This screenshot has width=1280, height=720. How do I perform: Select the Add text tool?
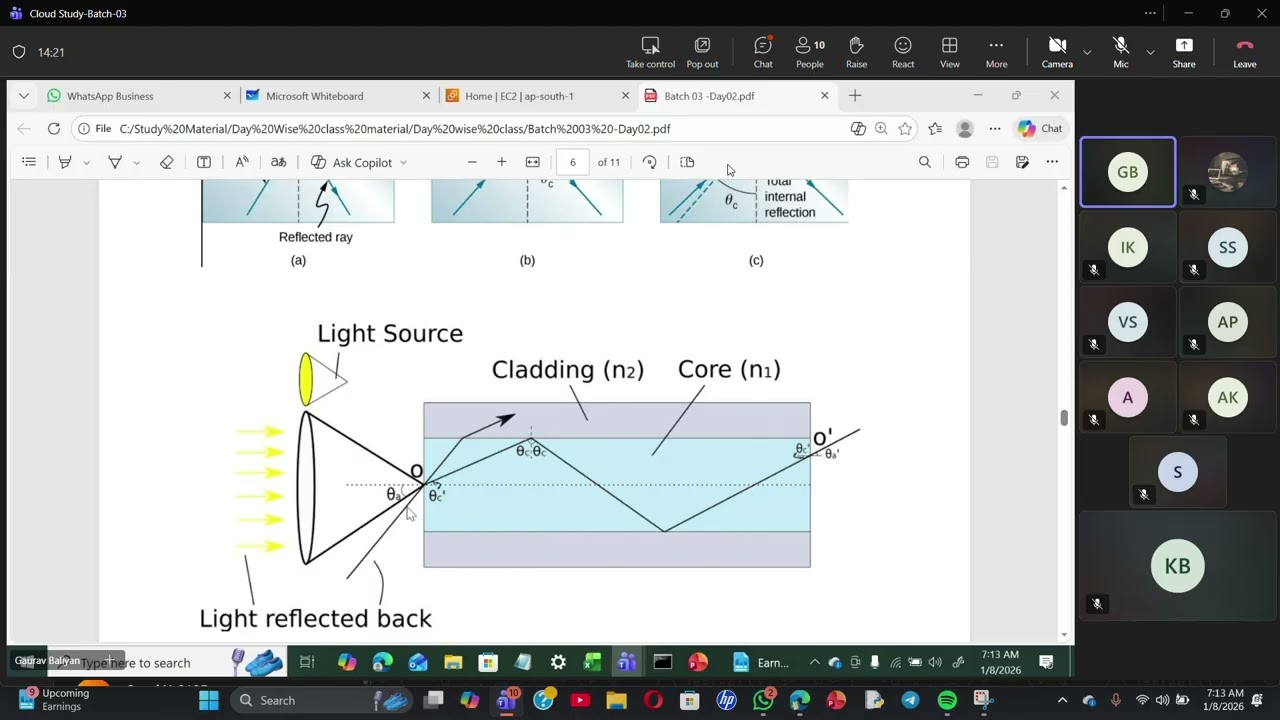pyautogui.click(x=204, y=162)
